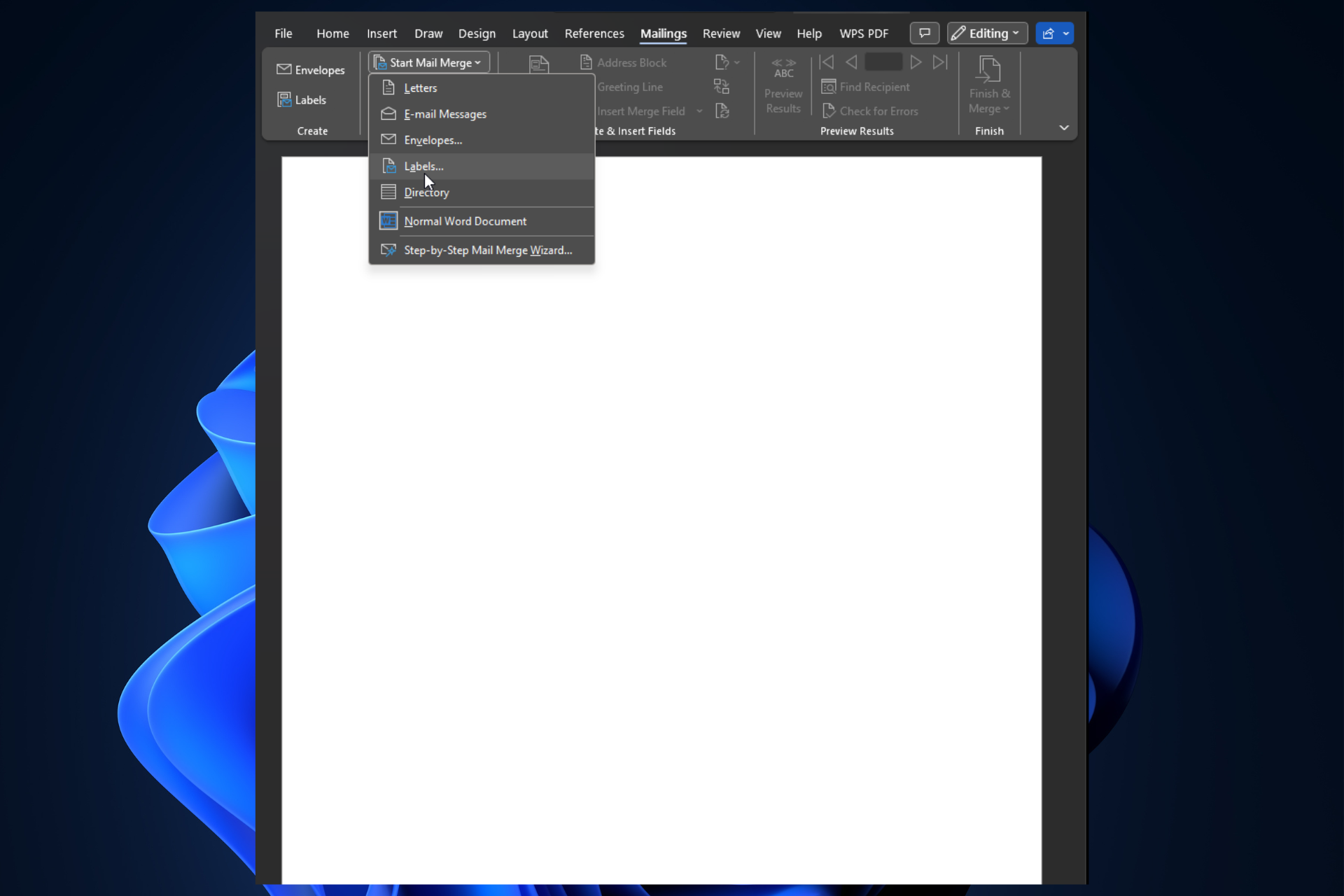
Task: Go to next record arrow
Action: coord(916,62)
